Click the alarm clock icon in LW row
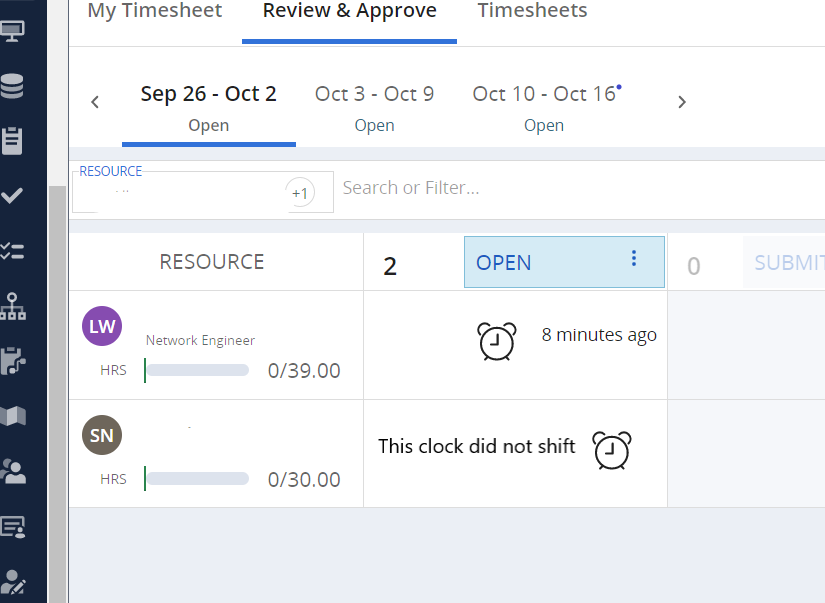Viewport: 825px width, 603px height. [x=497, y=341]
